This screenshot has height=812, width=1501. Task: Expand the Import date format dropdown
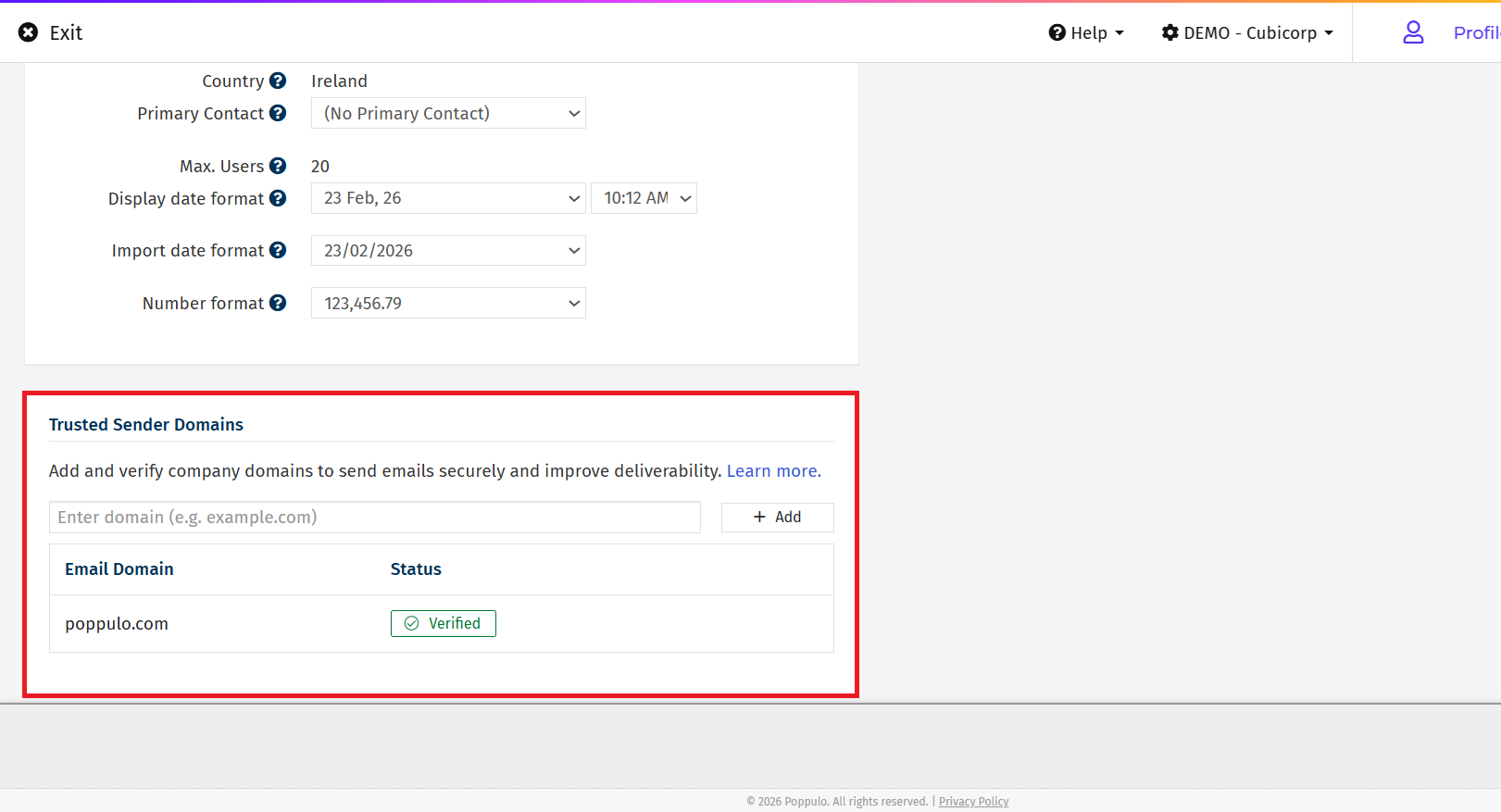[448, 251]
